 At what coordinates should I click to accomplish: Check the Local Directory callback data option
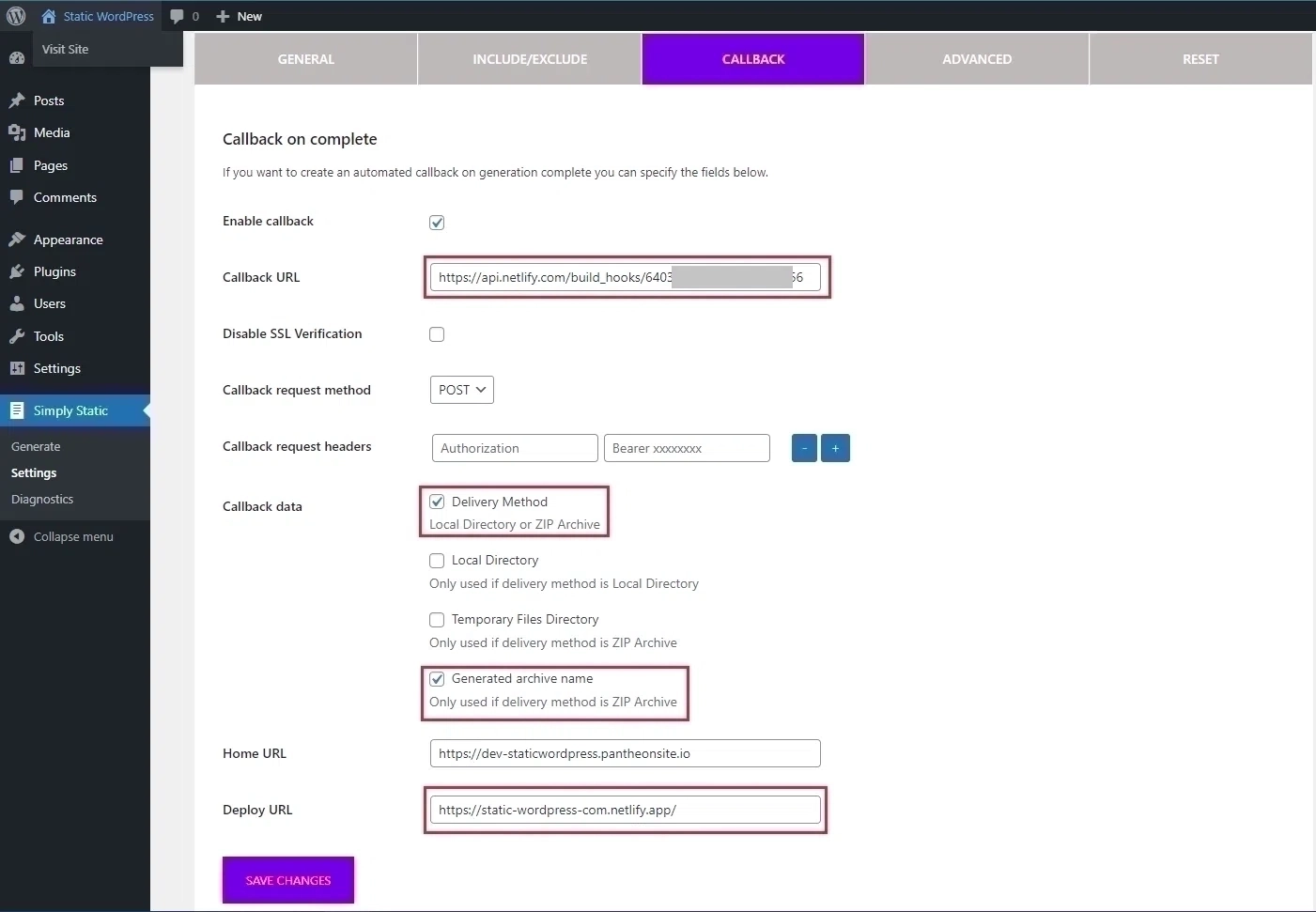[x=436, y=560]
